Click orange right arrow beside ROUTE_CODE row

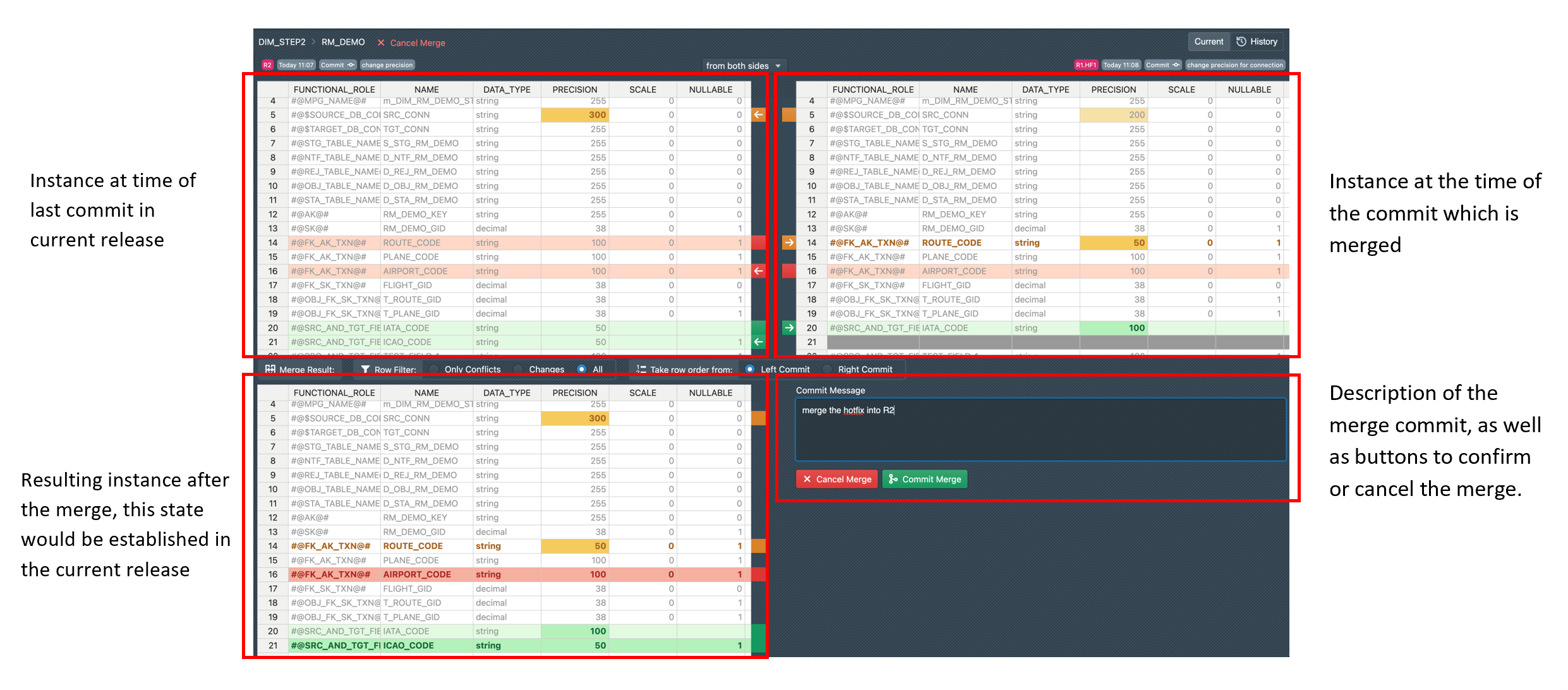788,243
